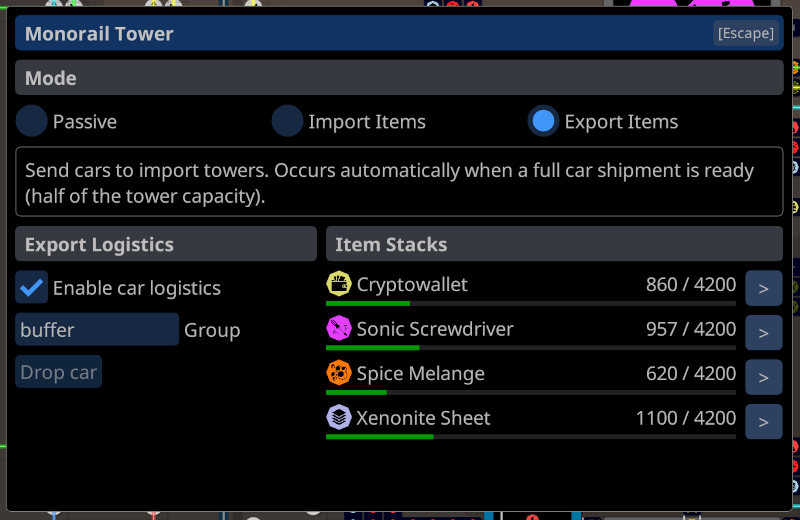
Task: Click the Cryptowallet item icon
Action: (x=339, y=284)
